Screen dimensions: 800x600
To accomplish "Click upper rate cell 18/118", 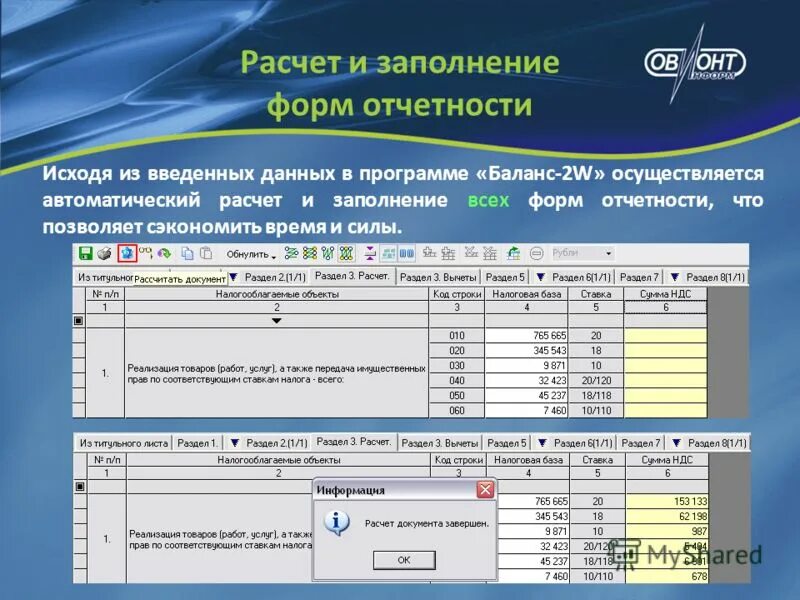I will 596,395.
